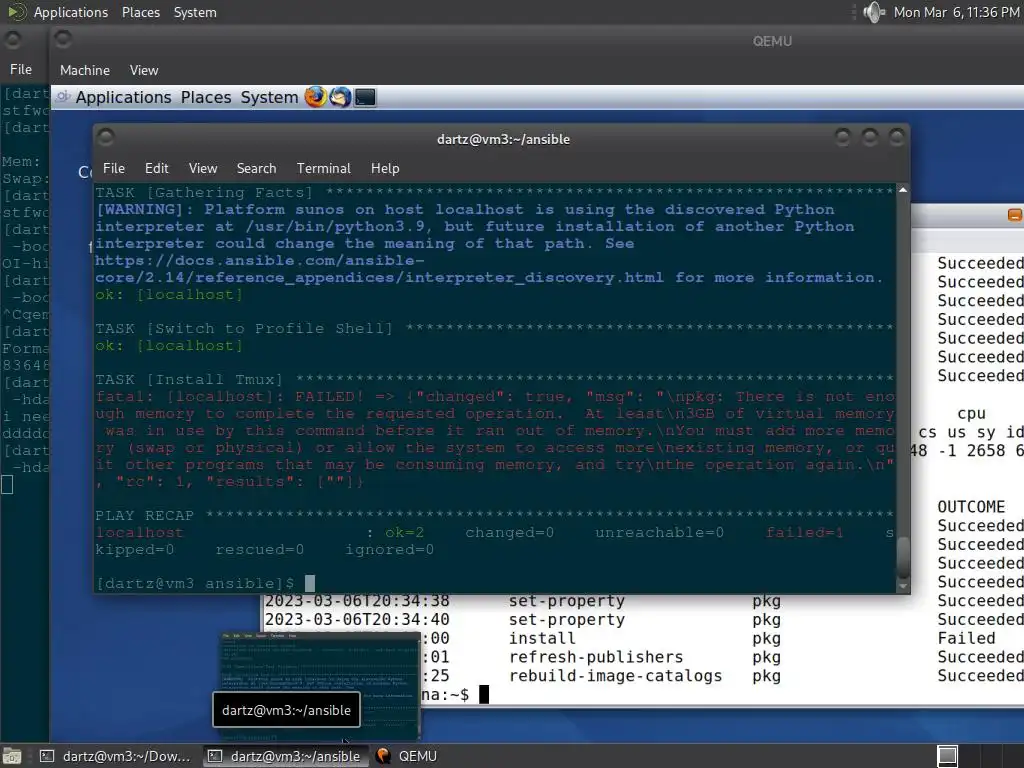Switch to the QEMU taskbar entry
Screen dimensions: 1024x768
tap(407, 756)
